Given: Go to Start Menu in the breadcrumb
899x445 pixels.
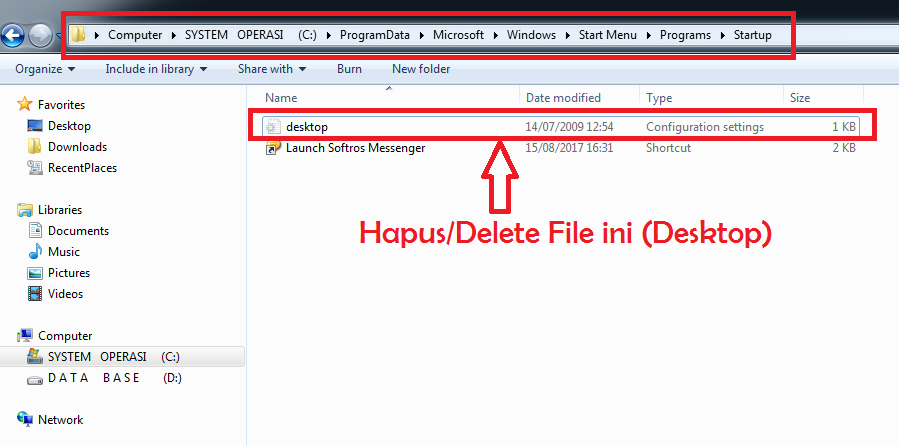Looking at the screenshot, I should tap(608, 35).
